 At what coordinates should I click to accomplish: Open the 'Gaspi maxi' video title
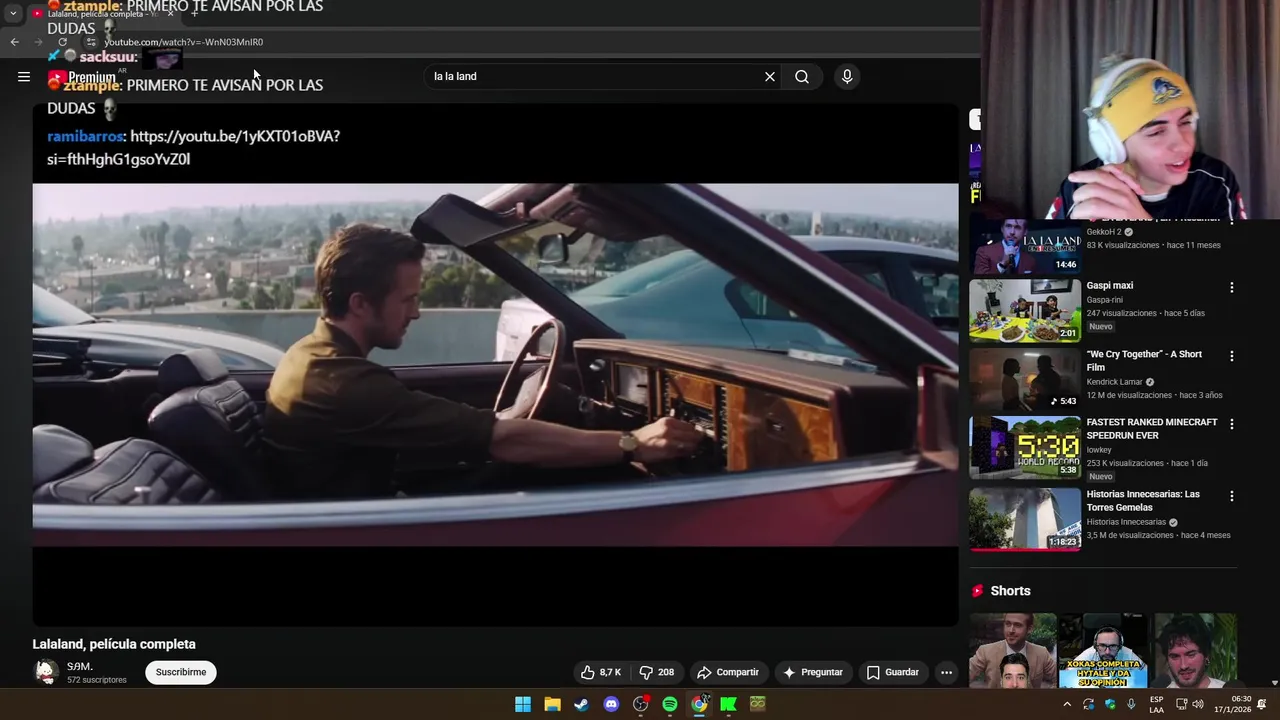(x=1110, y=285)
